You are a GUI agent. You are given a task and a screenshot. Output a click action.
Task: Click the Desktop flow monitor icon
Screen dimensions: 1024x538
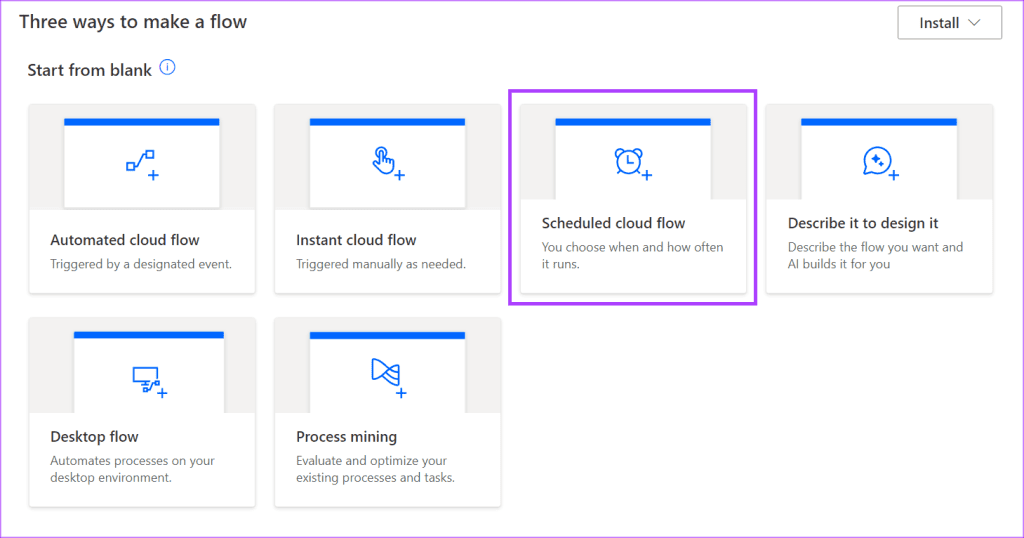tap(148, 380)
